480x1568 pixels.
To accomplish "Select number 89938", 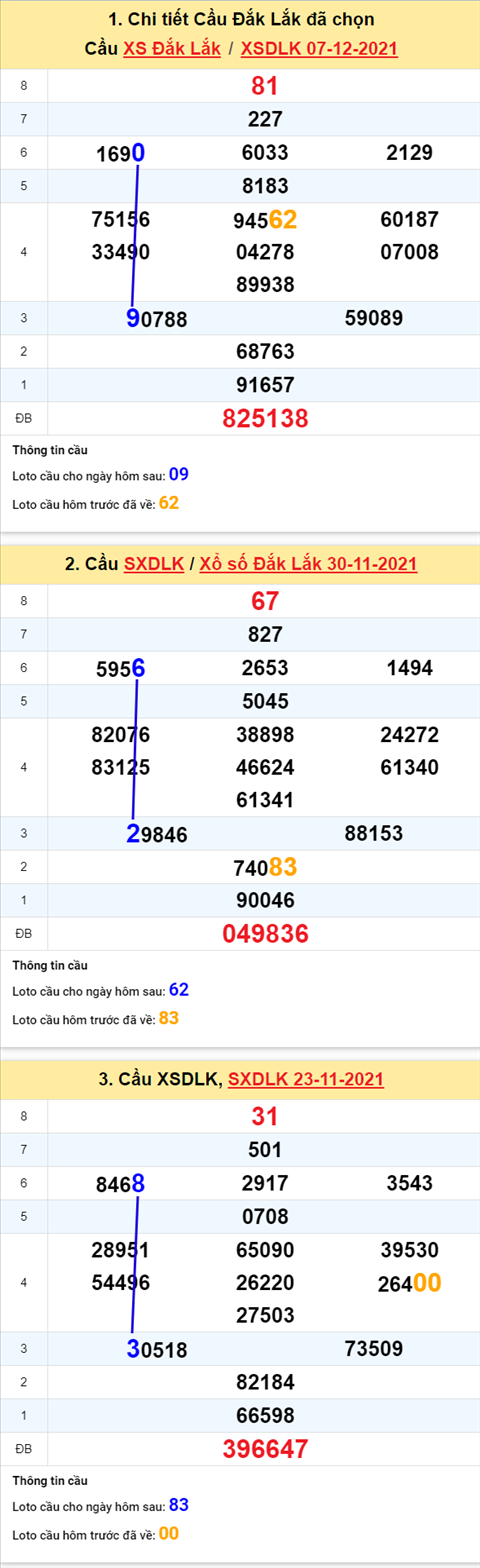I will coord(265,285).
